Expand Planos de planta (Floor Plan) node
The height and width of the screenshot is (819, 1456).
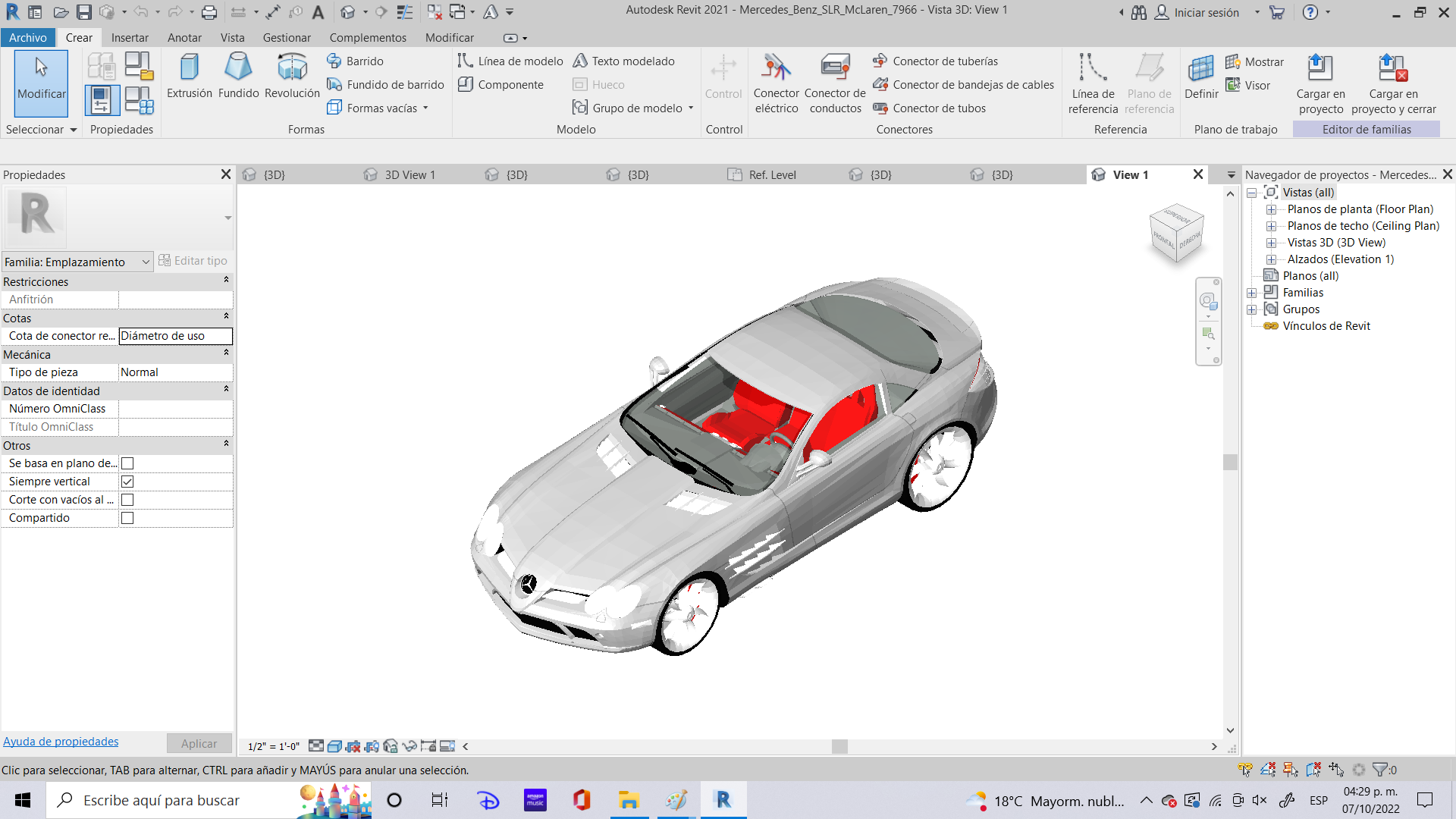pos(1272,209)
